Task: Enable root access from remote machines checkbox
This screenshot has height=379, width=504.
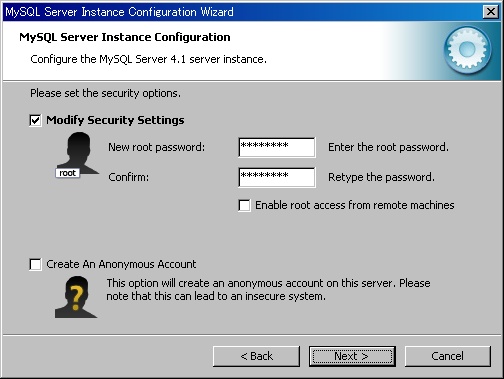Action: (244, 205)
